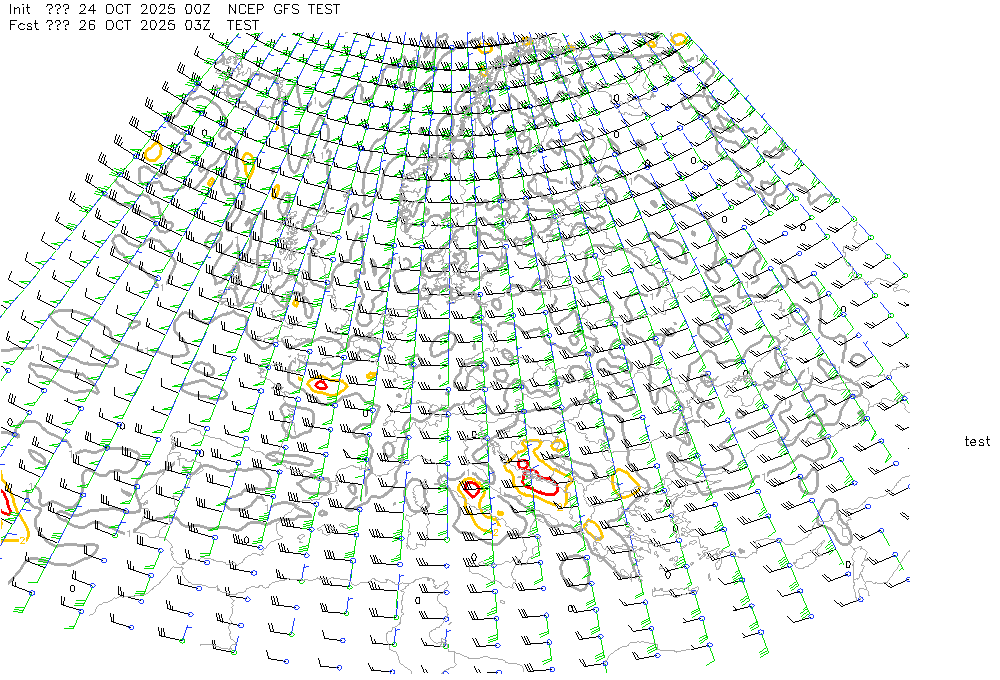
Task: Click the red contour at far-left map edge
Action: tap(5, 501)
